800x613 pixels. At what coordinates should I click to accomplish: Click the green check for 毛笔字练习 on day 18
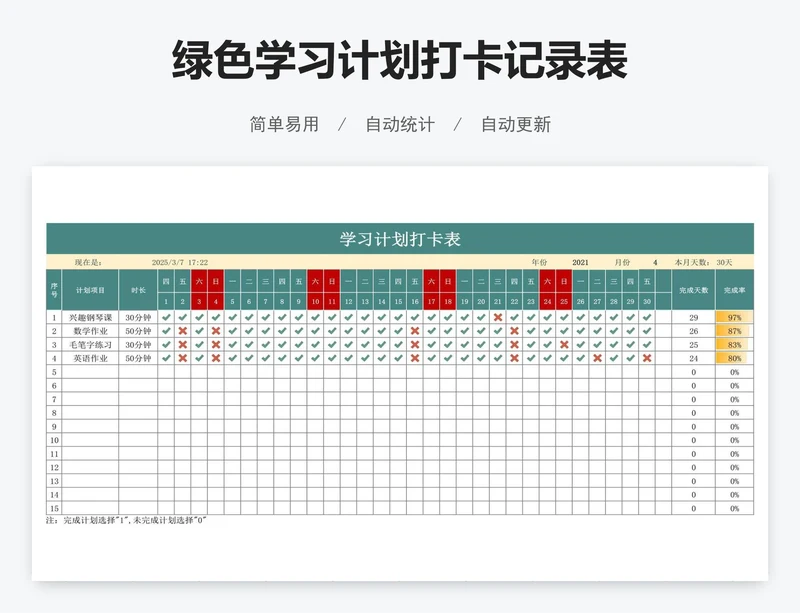pos(448,345)
